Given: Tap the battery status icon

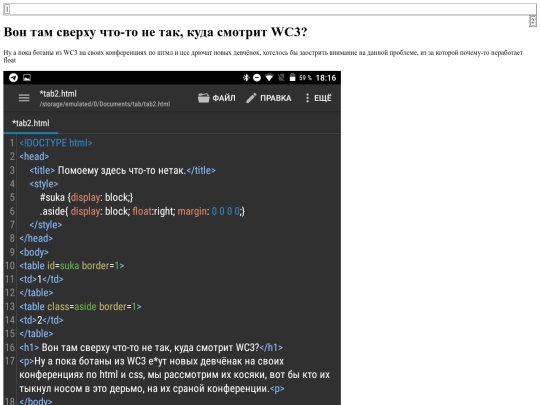Looking at the screenshot, I should click(292, 78).
